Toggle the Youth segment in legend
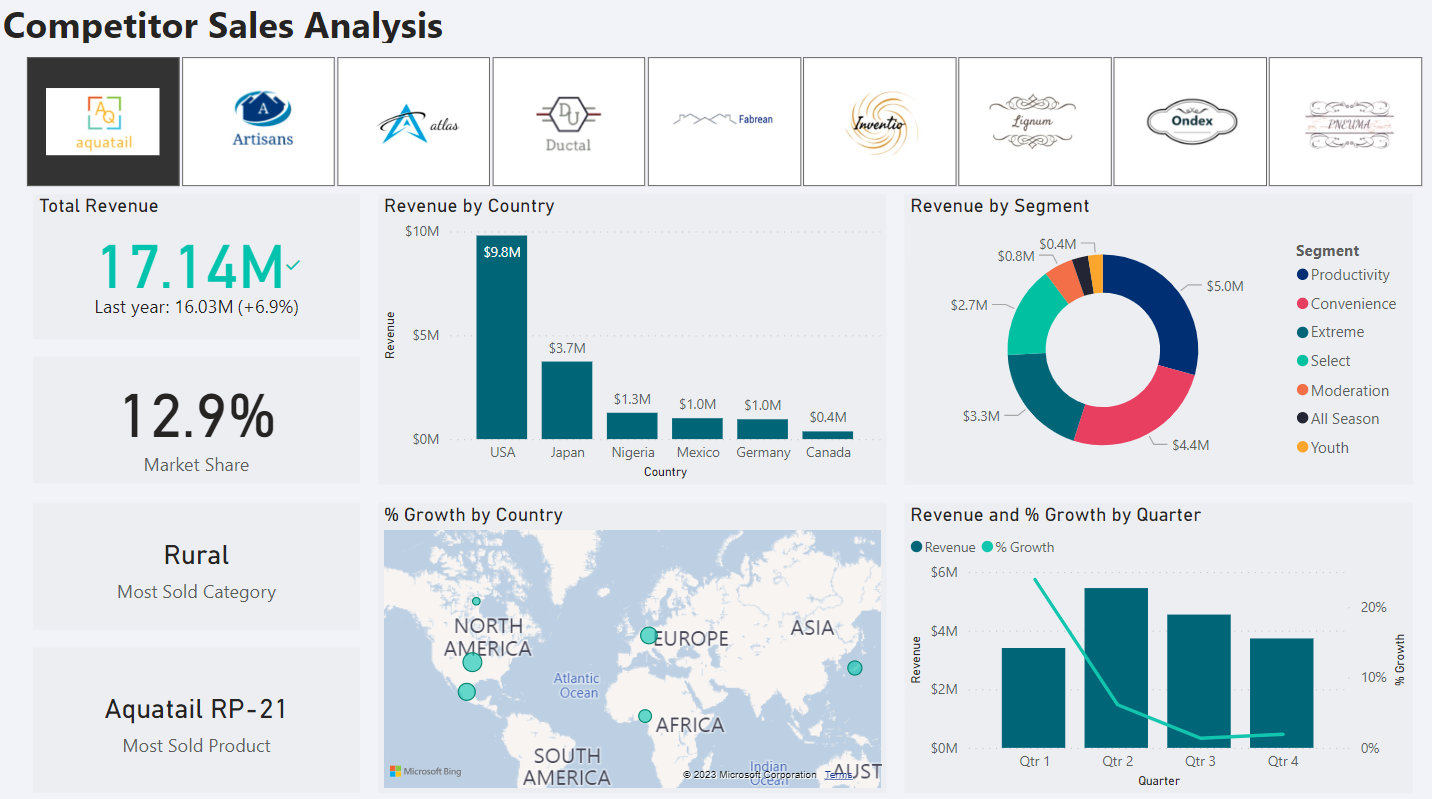 click(x=1329, y=448)
